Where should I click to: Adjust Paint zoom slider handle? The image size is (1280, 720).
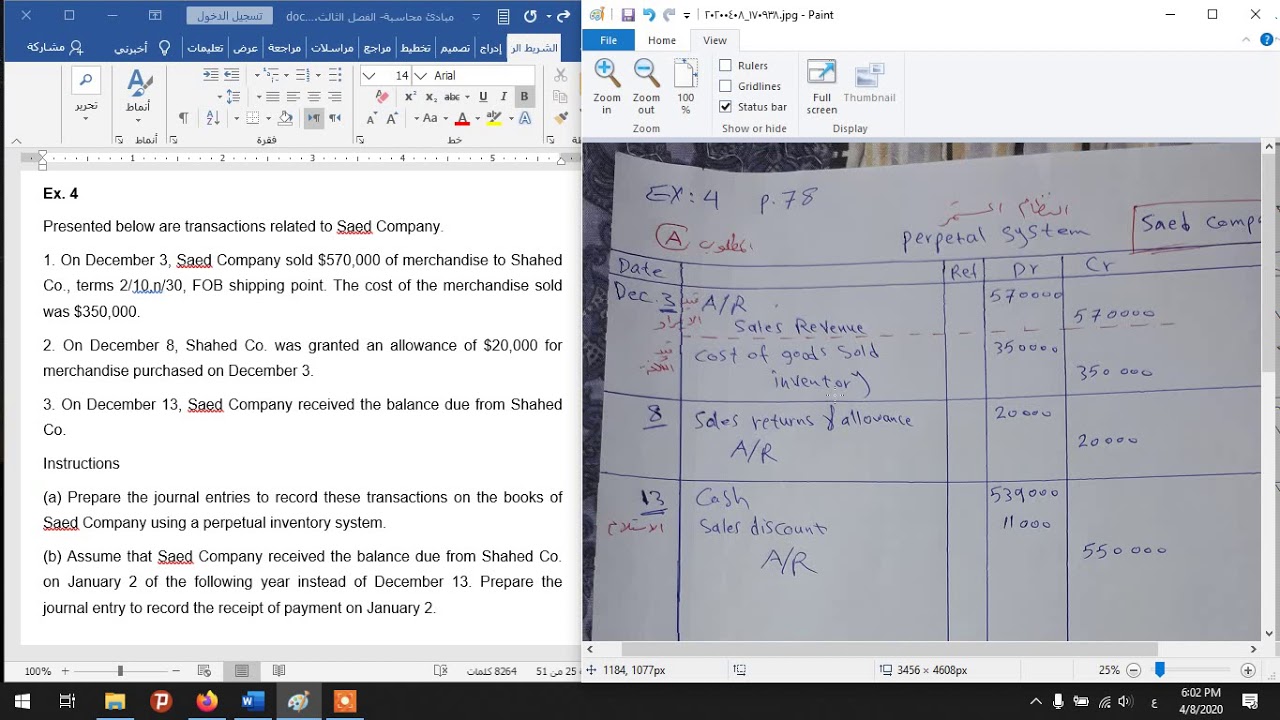click(1160, 670)
